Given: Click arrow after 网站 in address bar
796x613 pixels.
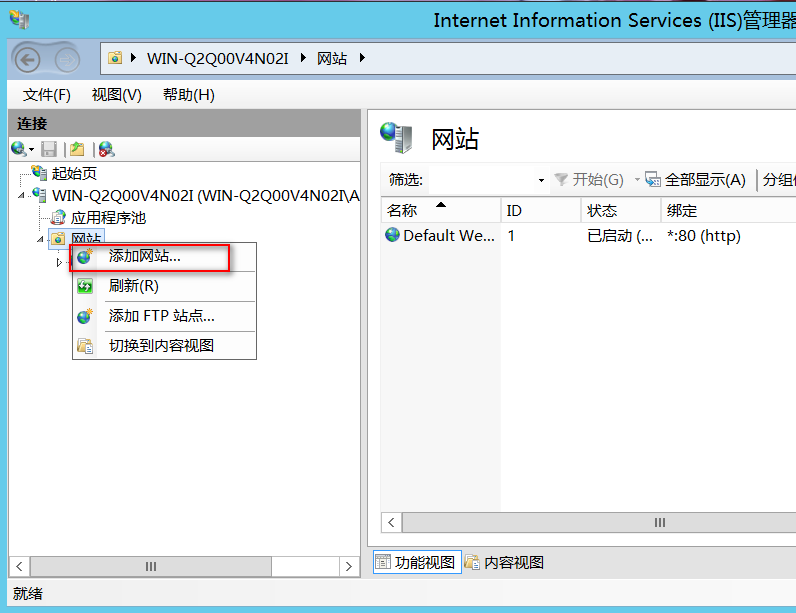Looking at the screenshot, I should point(362,58).
